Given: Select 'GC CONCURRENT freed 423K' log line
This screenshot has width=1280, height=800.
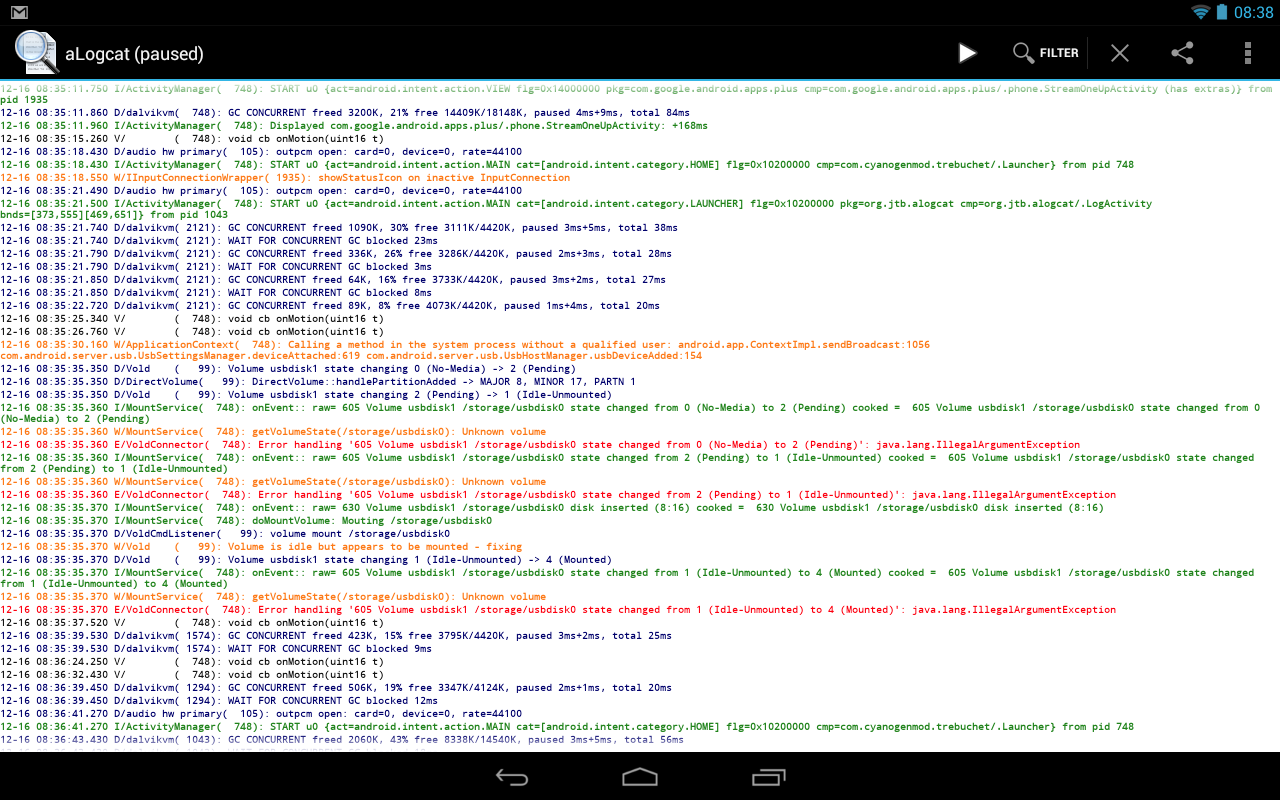Looking at the screenshot, I should (x=336, y=636).
